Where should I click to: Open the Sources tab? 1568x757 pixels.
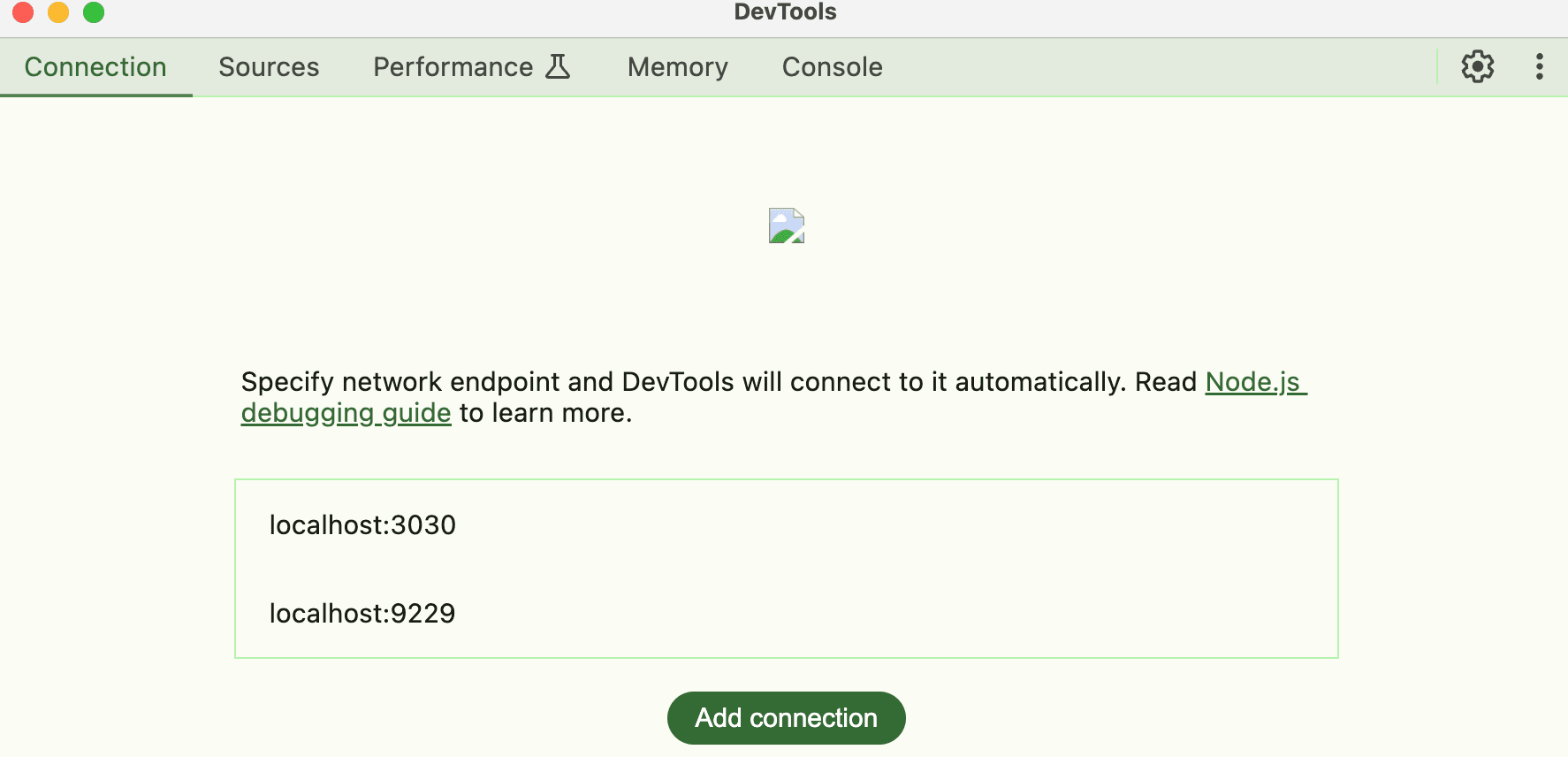coord(269,67)
